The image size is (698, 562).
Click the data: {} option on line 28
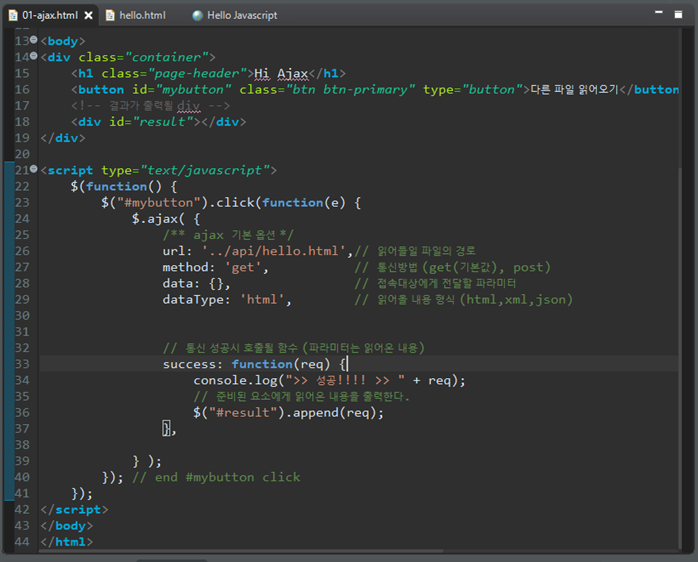pyautogui.click(x=196, y=283)
